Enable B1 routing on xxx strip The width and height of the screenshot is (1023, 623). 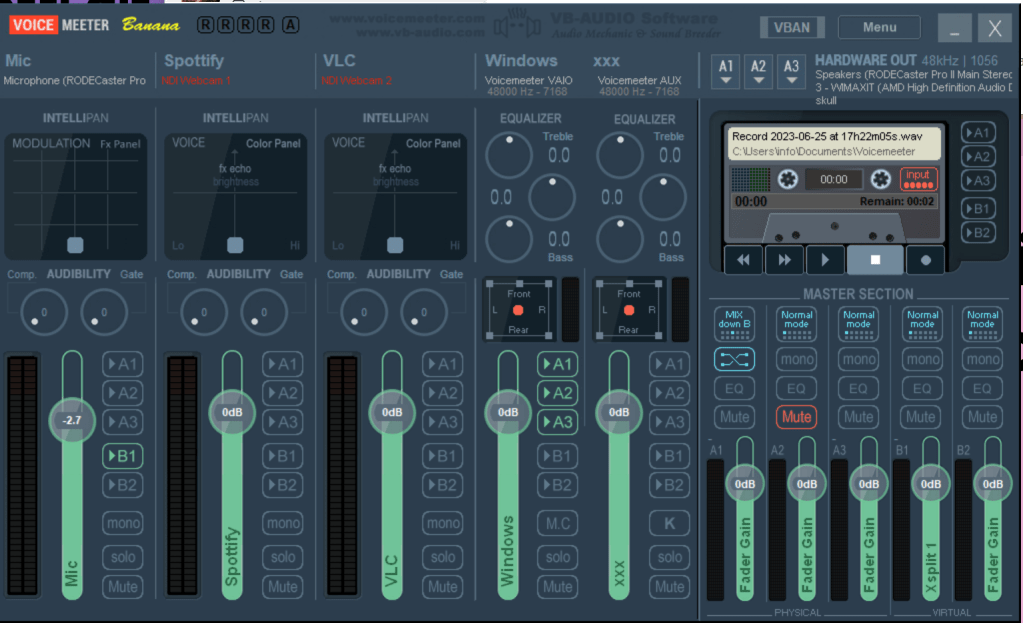pos(669,455)
